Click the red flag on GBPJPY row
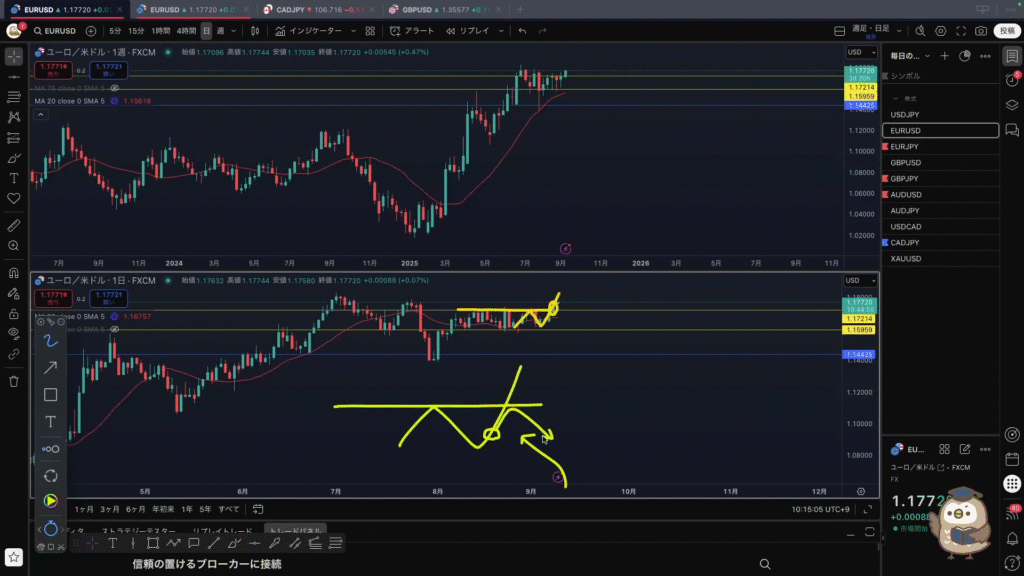 (886, 178)
